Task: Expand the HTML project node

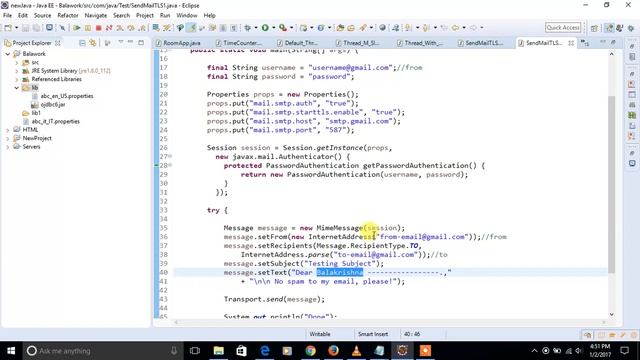Action: (8, 130)
